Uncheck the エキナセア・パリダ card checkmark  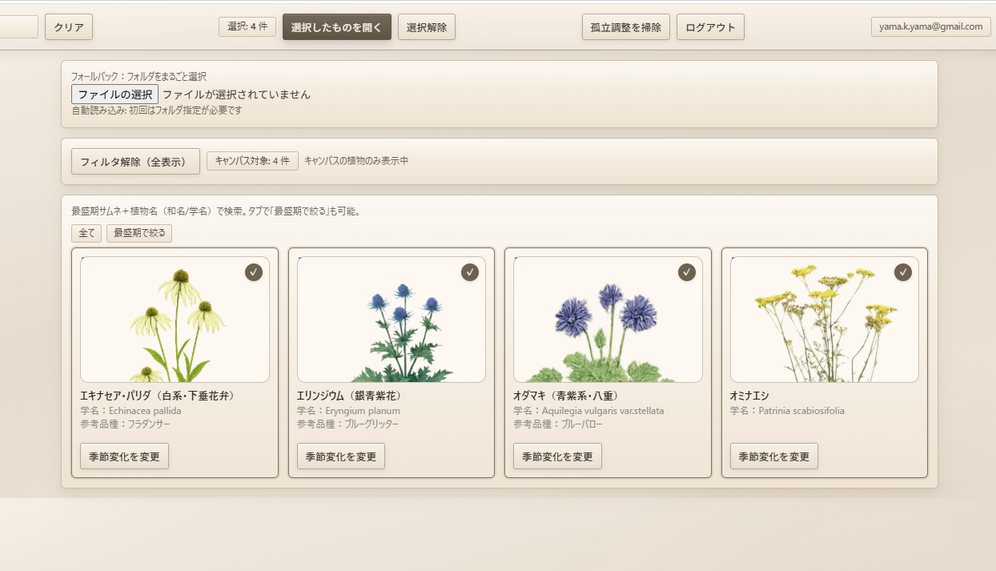click(253, 272)
